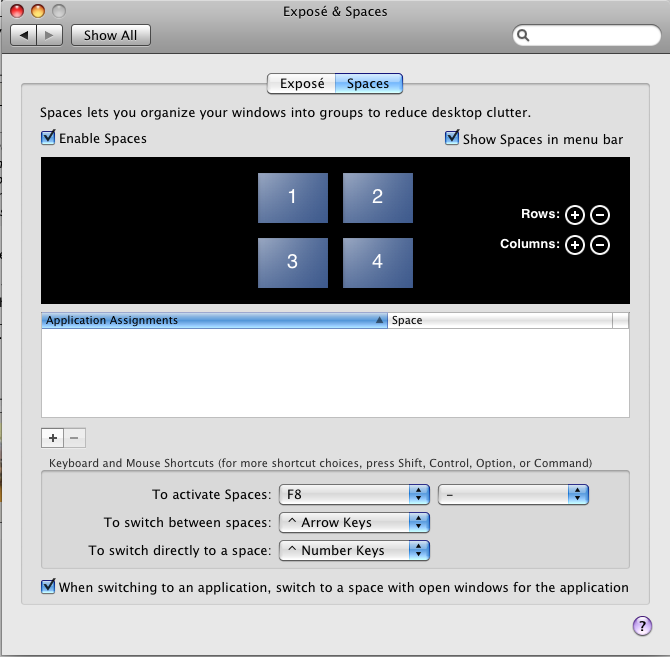Toggle switch-to-application space checkbox

(x=48, y=587)
